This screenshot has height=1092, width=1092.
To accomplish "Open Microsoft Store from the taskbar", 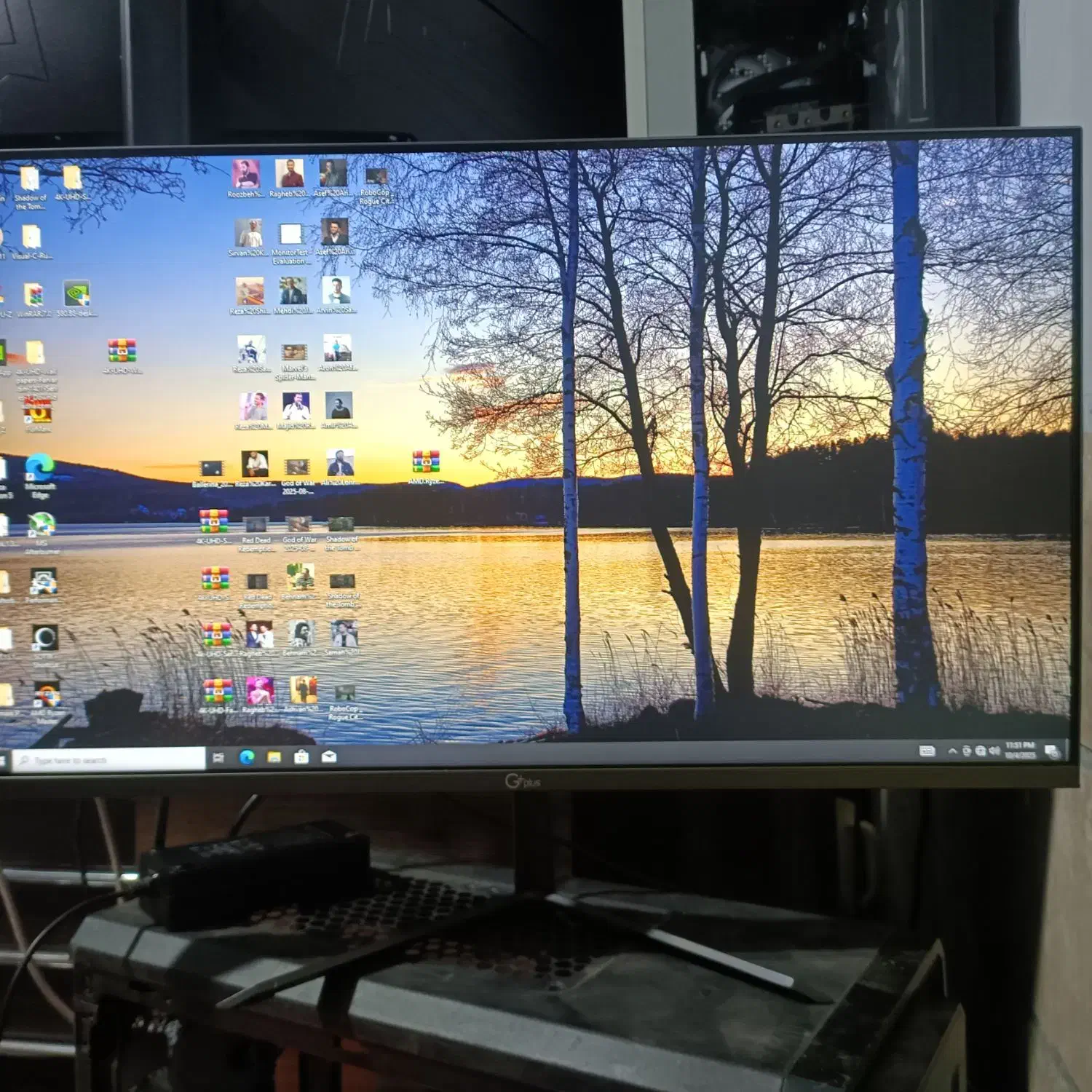I will [x=301, y=758].
